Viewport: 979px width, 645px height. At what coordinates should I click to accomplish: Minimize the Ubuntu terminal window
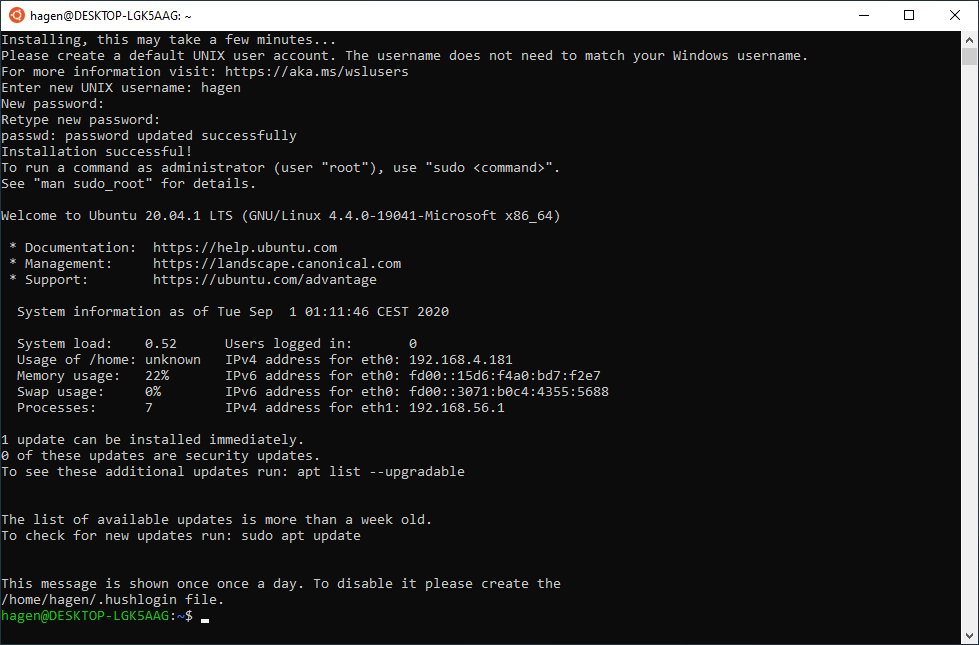pyautogui.click(x=864, y=16)
